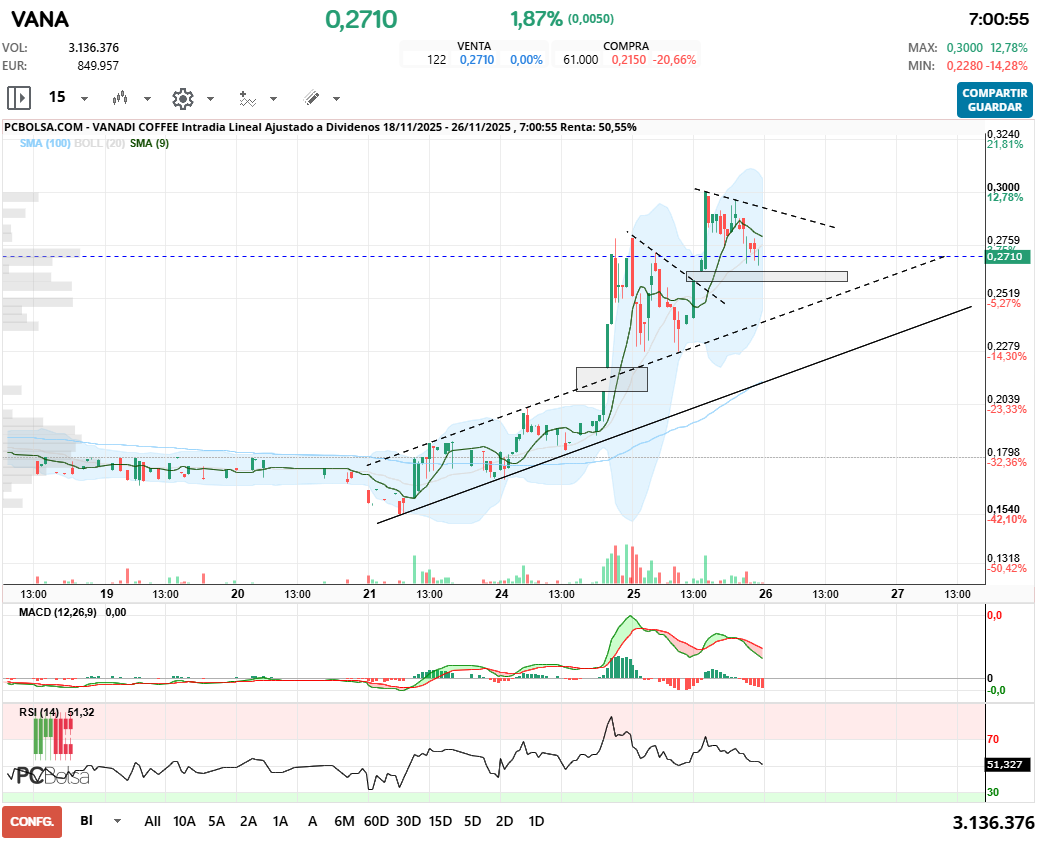Toggle the SMA (100) indicator label
Viewport: 1048px width, 843px height.
(x=45, y=143)
